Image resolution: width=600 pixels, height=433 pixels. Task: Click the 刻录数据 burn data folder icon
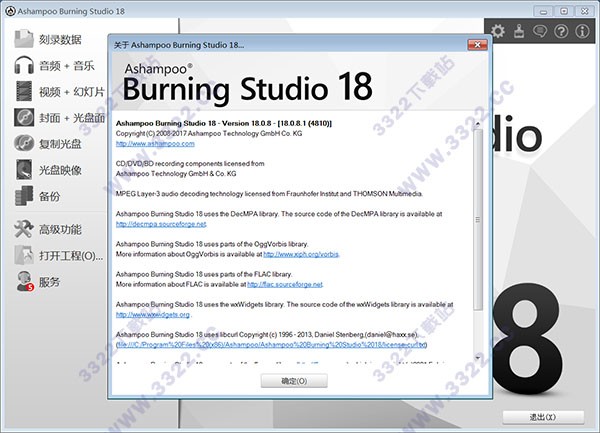click(24, 39)
